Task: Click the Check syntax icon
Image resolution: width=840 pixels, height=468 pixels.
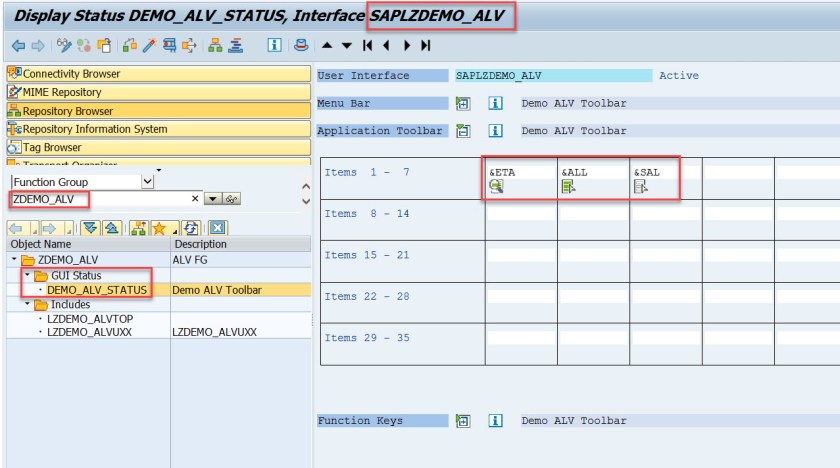Action: point(130,46)
